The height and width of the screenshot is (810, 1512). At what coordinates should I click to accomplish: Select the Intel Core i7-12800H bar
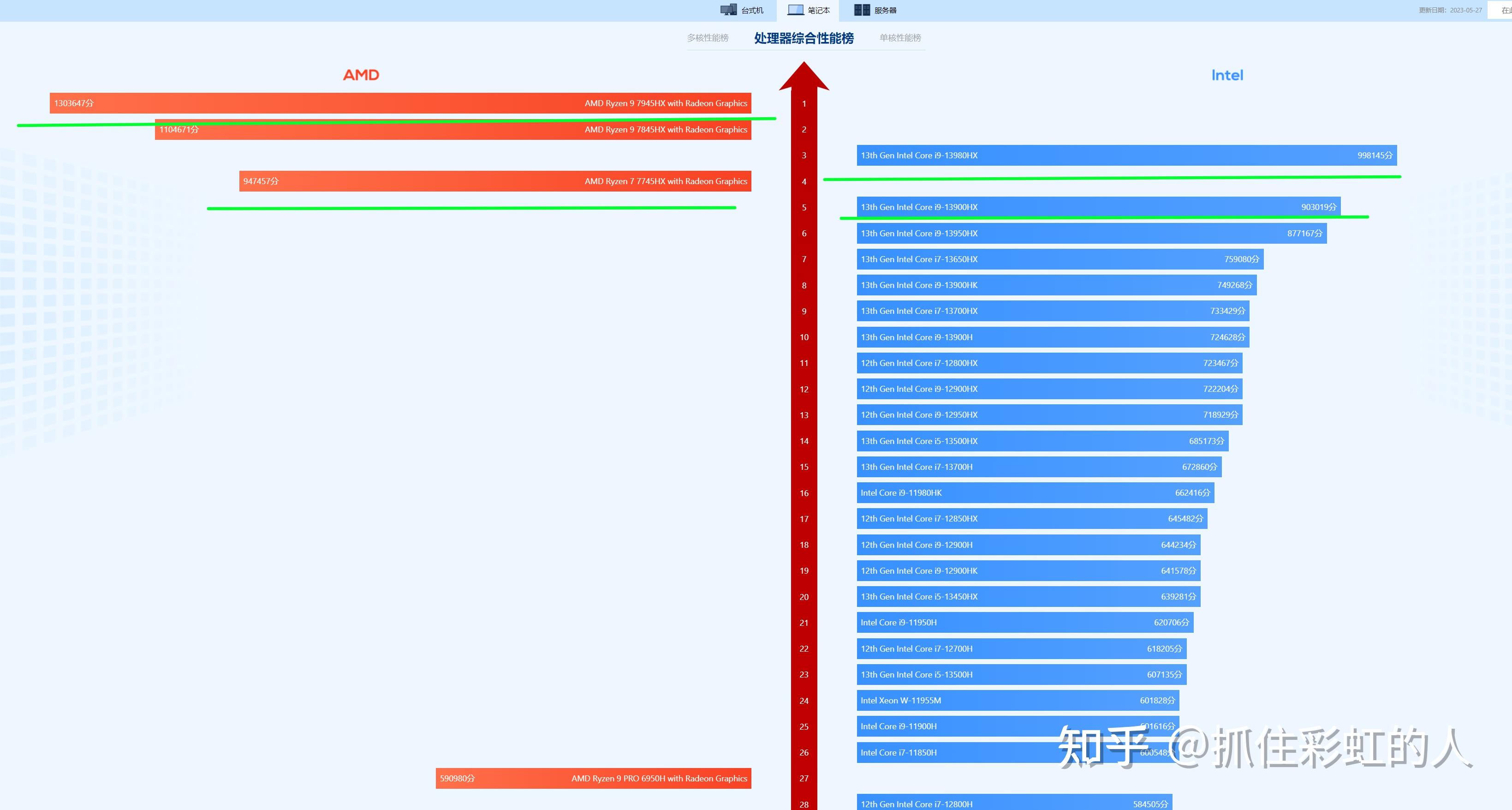(x=1014, y=802)
